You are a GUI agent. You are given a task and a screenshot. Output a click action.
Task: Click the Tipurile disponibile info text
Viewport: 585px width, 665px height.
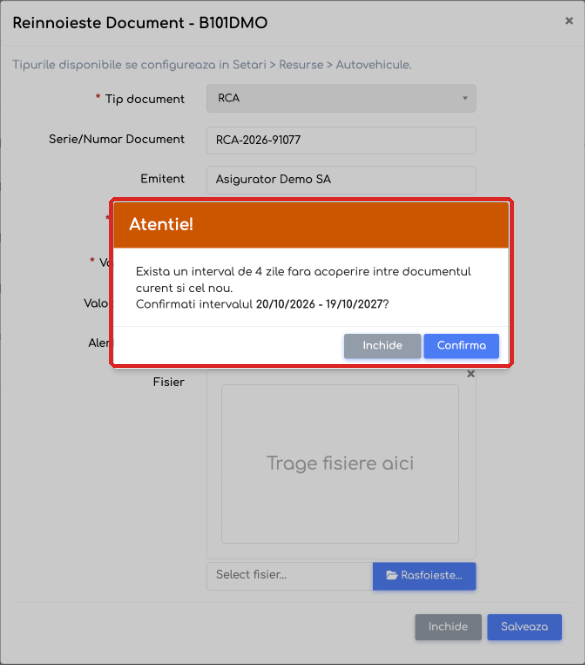[212, 65]
